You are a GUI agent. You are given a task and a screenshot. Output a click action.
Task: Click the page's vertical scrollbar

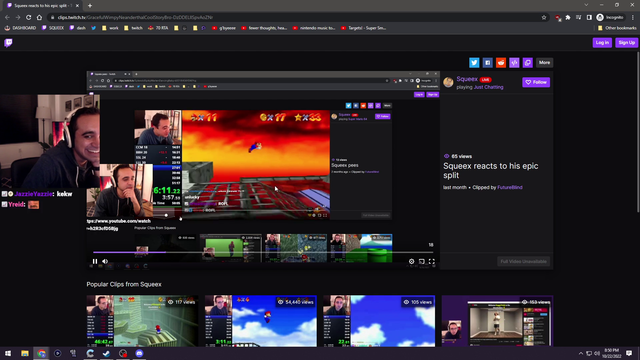[638, 132]
